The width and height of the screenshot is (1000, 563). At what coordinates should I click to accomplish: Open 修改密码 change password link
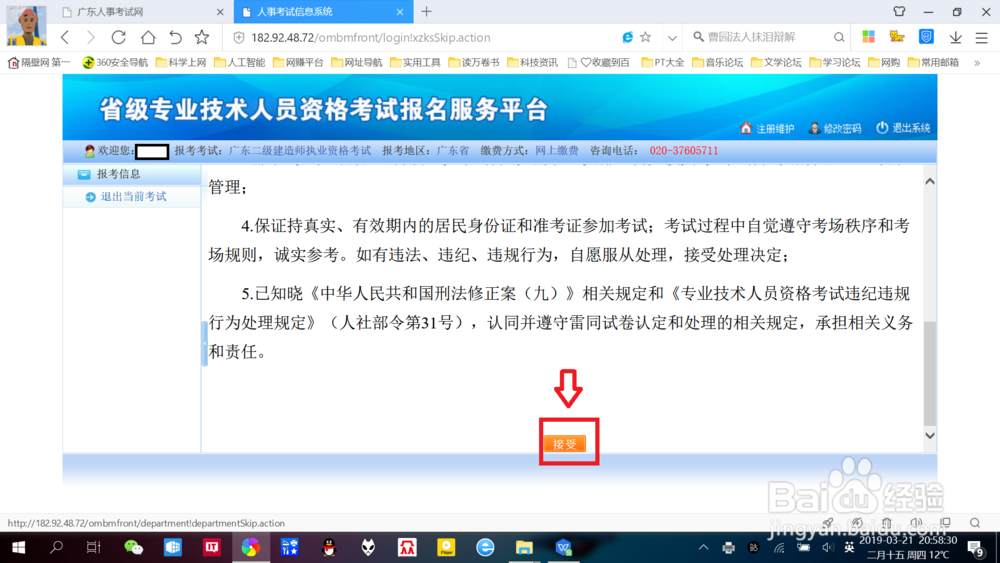(x=835, y=128)
